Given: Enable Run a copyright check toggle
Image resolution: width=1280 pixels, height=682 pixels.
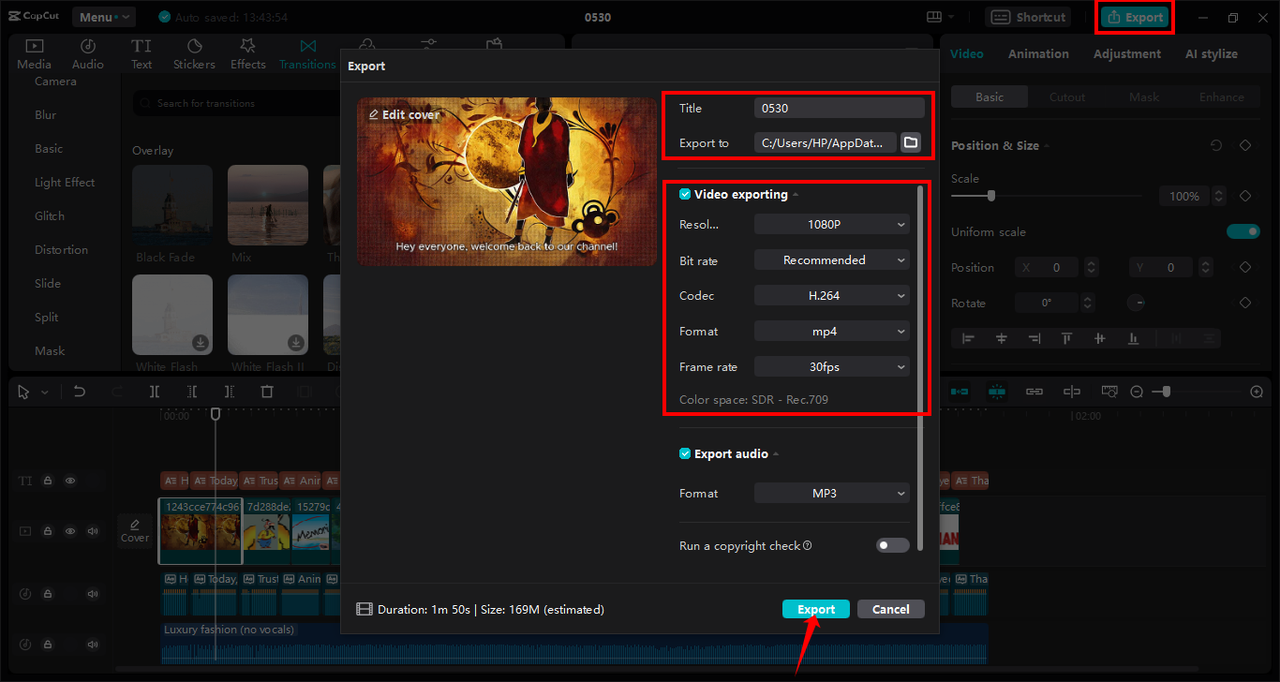Looking at the screenshot, I should [893, 545].
